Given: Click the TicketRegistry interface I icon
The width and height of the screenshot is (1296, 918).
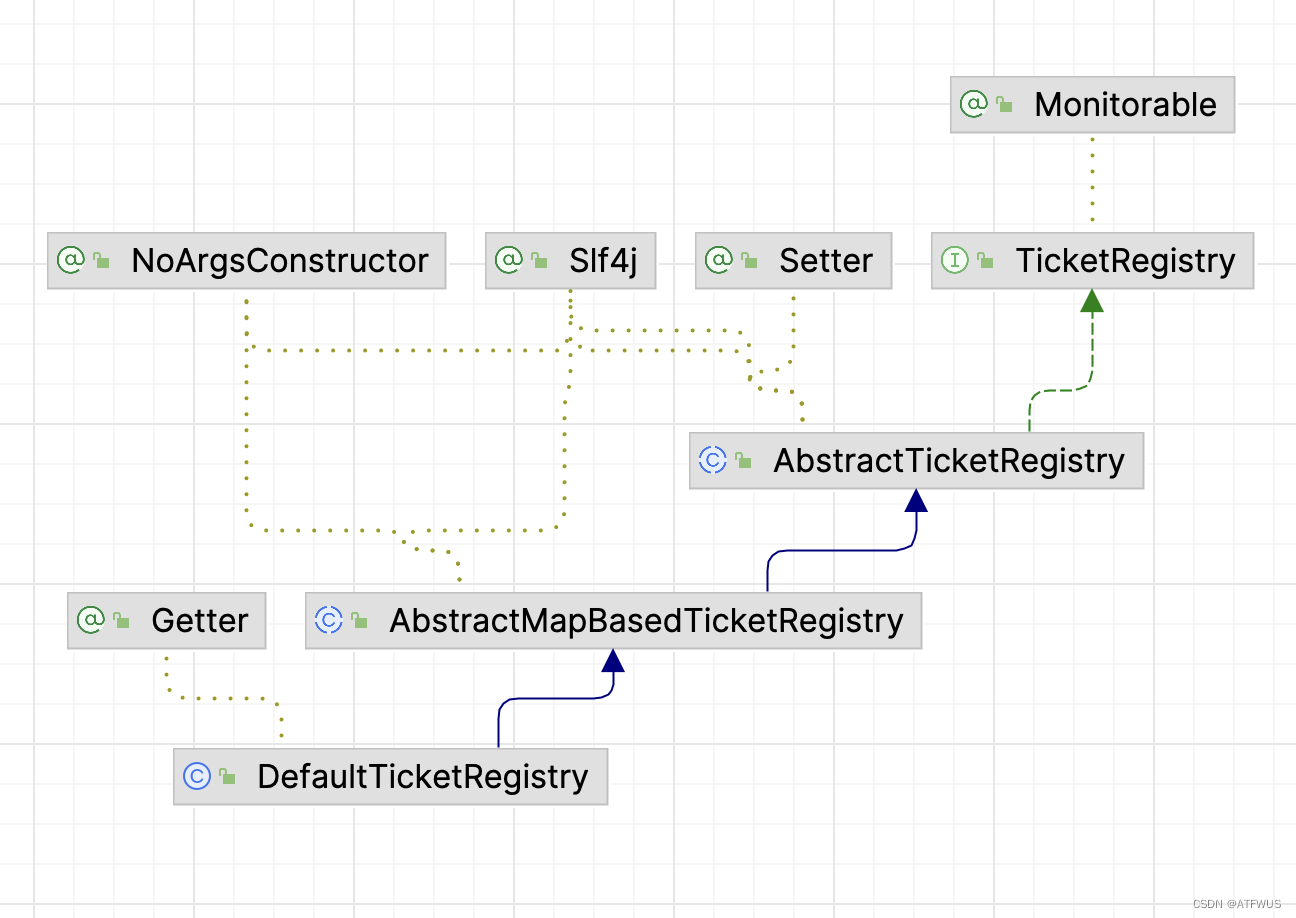Looking at the screenshot, I should [955, 261].
